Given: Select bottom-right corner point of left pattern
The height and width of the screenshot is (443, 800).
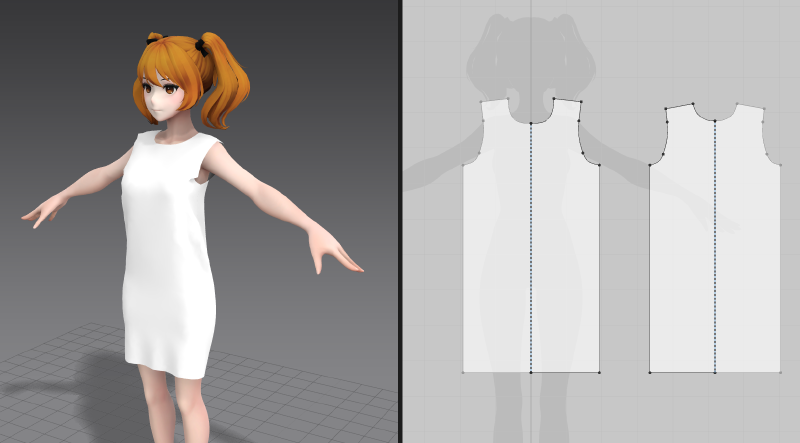Looking at the screenshot, I should tap(599, 372).
